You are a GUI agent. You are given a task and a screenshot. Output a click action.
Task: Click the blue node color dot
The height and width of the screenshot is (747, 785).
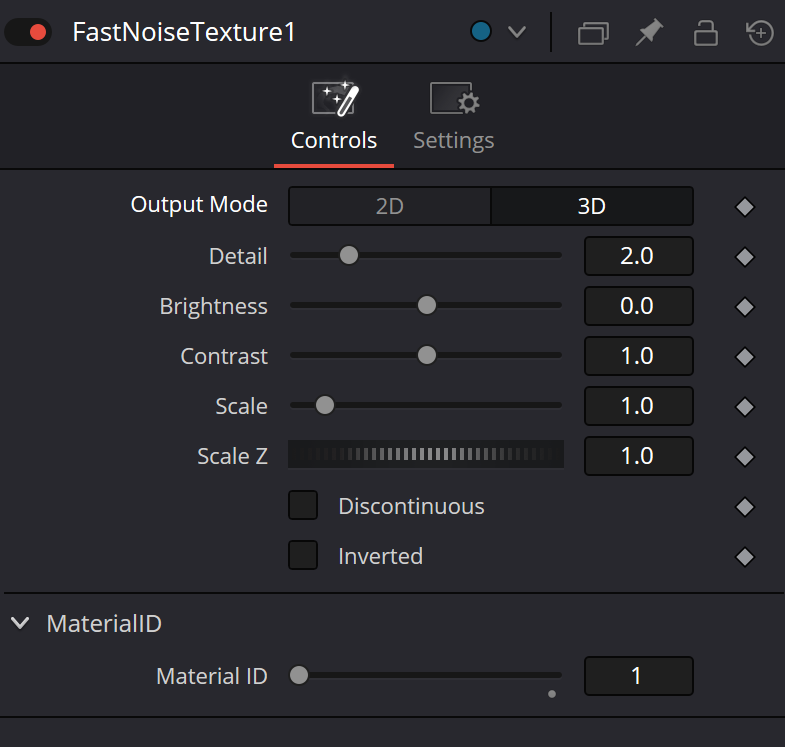(x=481, y=32)
